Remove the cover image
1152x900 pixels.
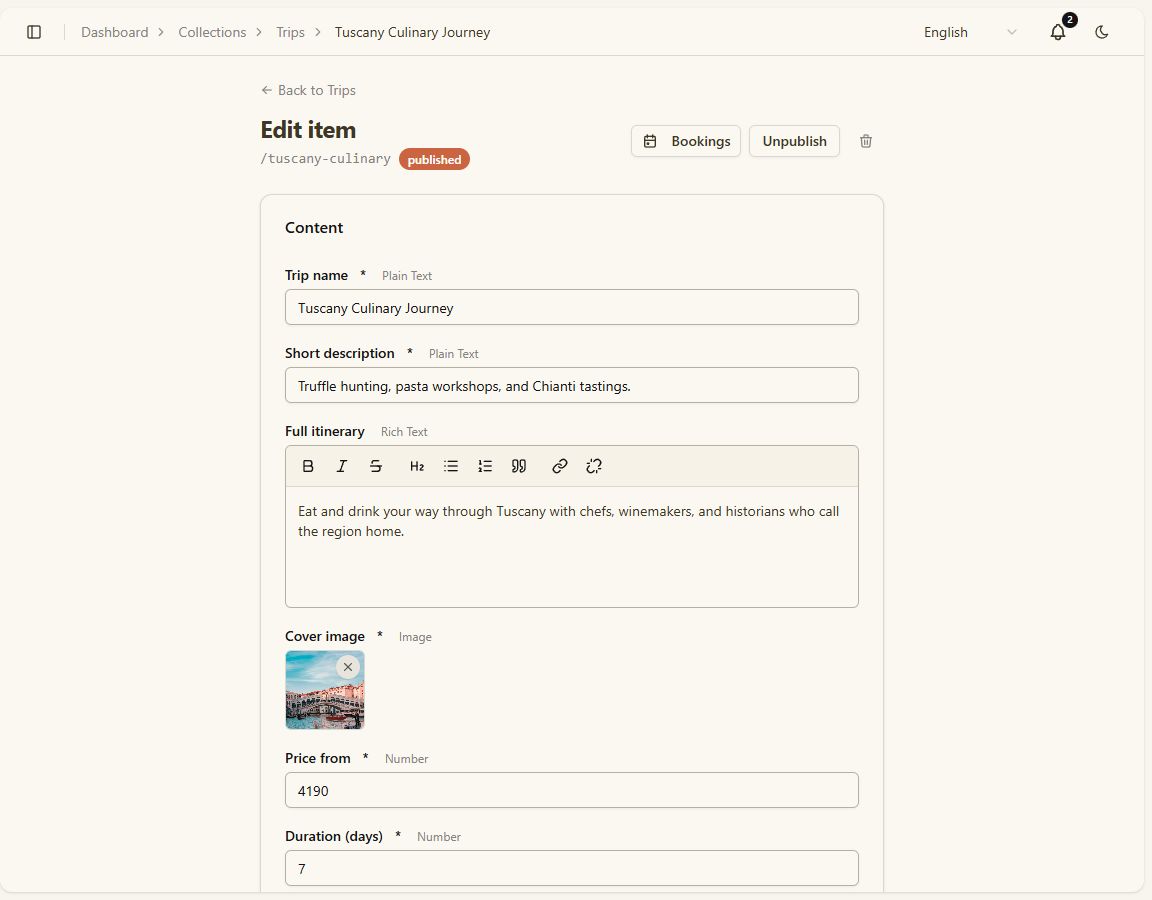(x=348, y=667)
